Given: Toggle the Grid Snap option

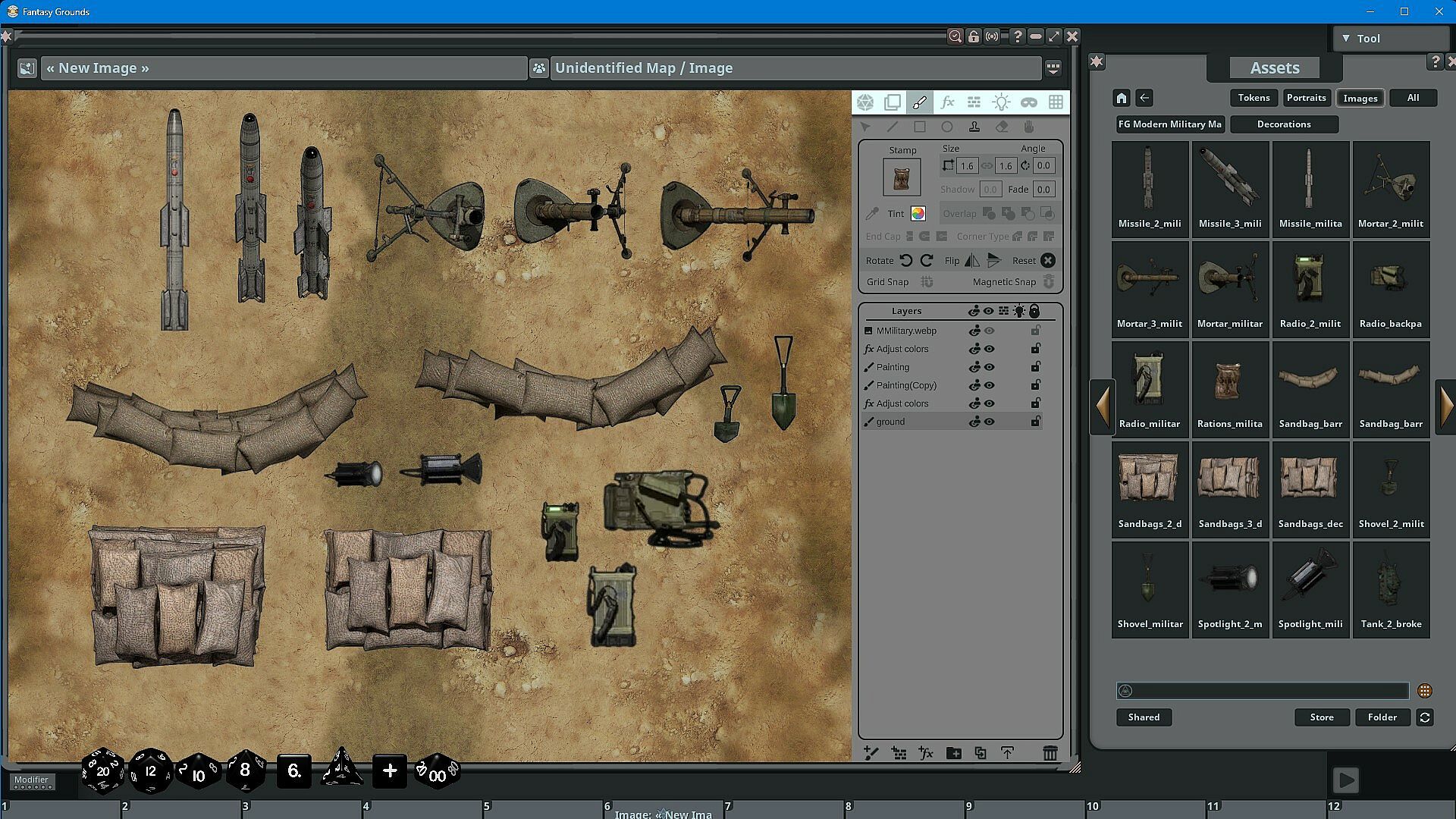Looking at the screenshot, I should (x=927, y=282).
